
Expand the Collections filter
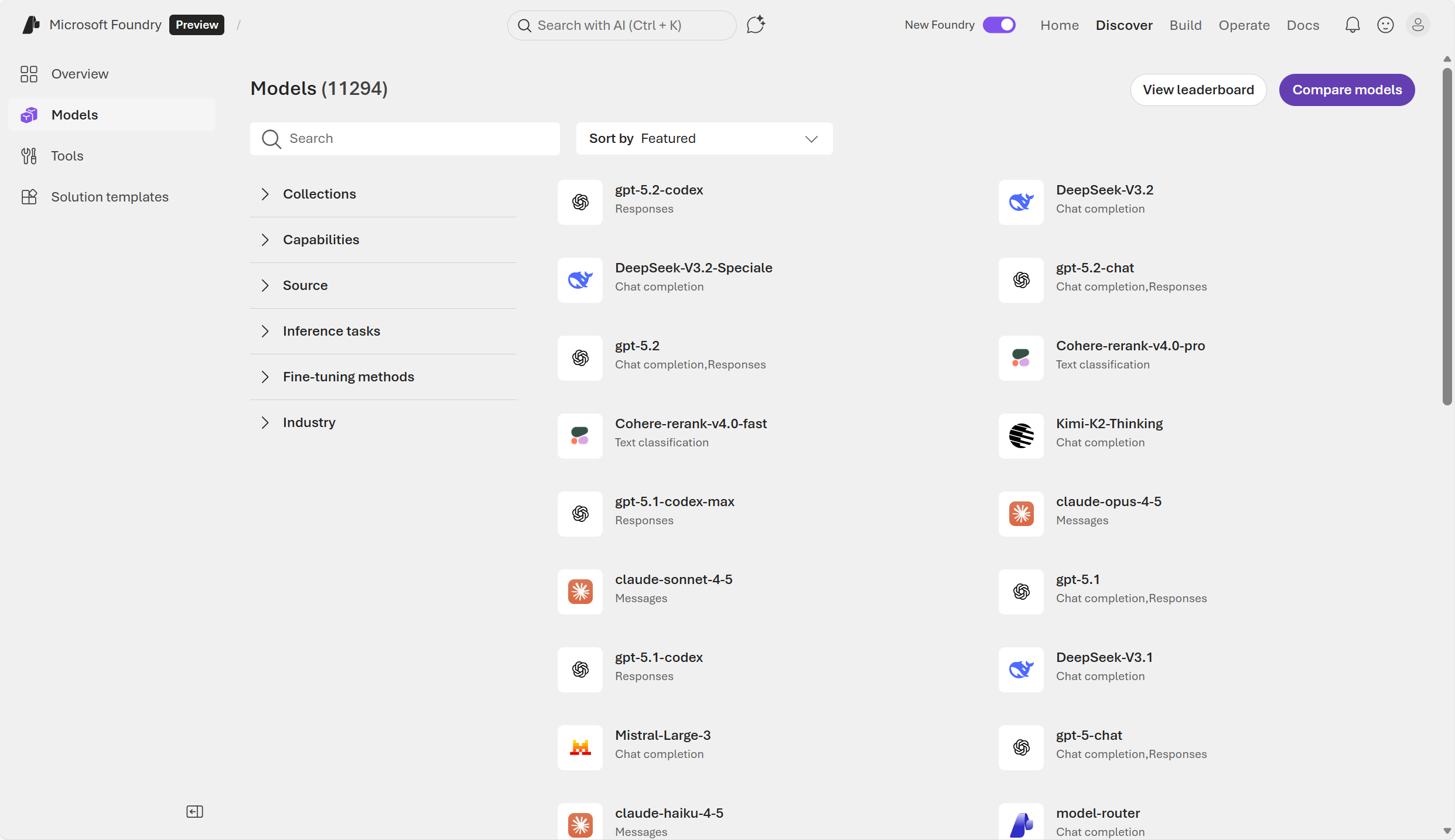click(x=383, y=194)
